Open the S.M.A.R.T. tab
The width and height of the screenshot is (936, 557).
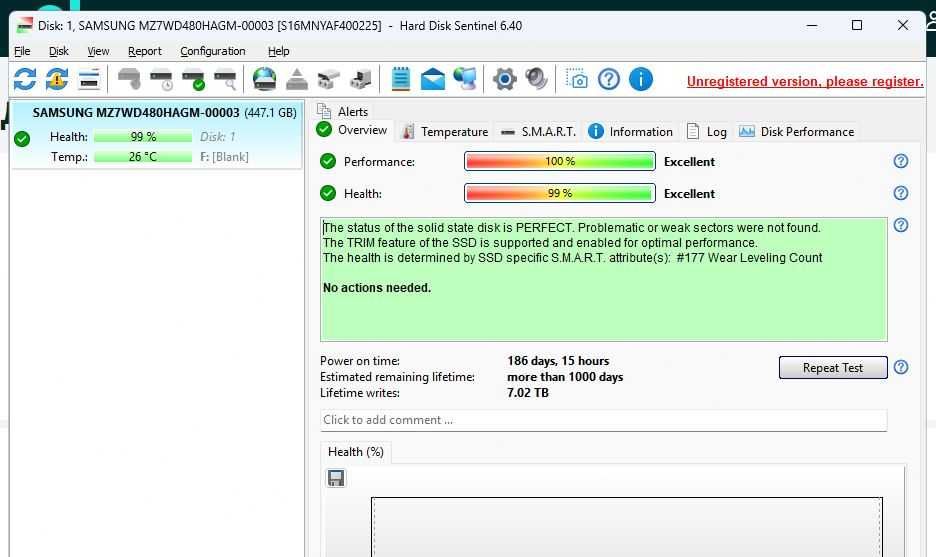click(x=538, y=132)
